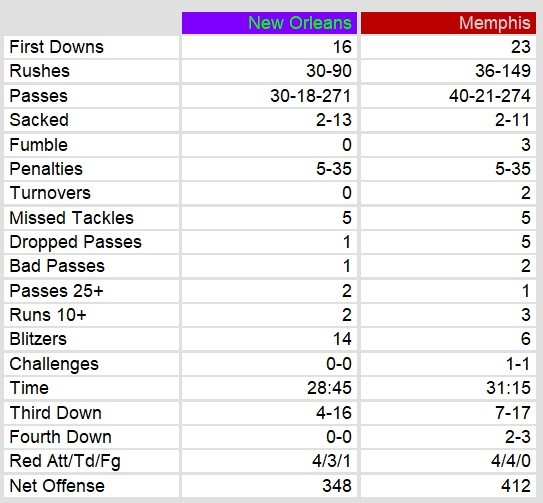Click Memphis Fourth Down value 2-3
Image resolution: width=543 pixels, height=503 pixels.
[x=517, y=437]
